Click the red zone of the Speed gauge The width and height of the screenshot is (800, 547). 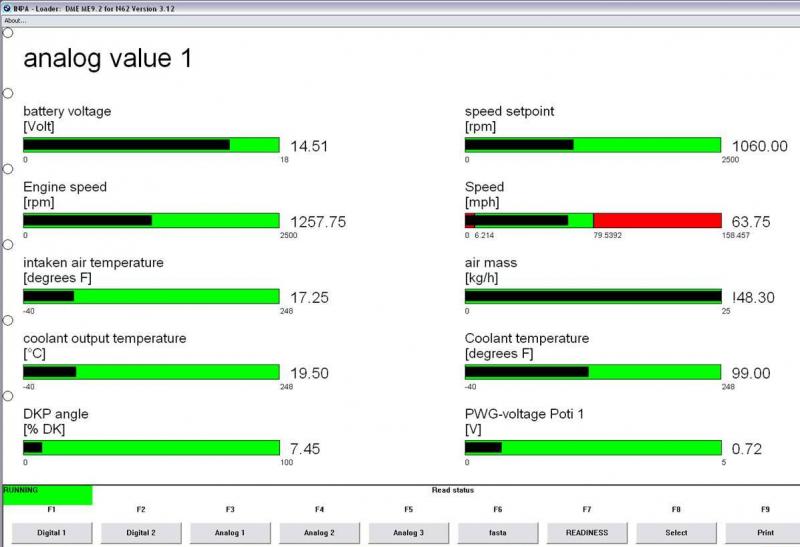[657, 220]
